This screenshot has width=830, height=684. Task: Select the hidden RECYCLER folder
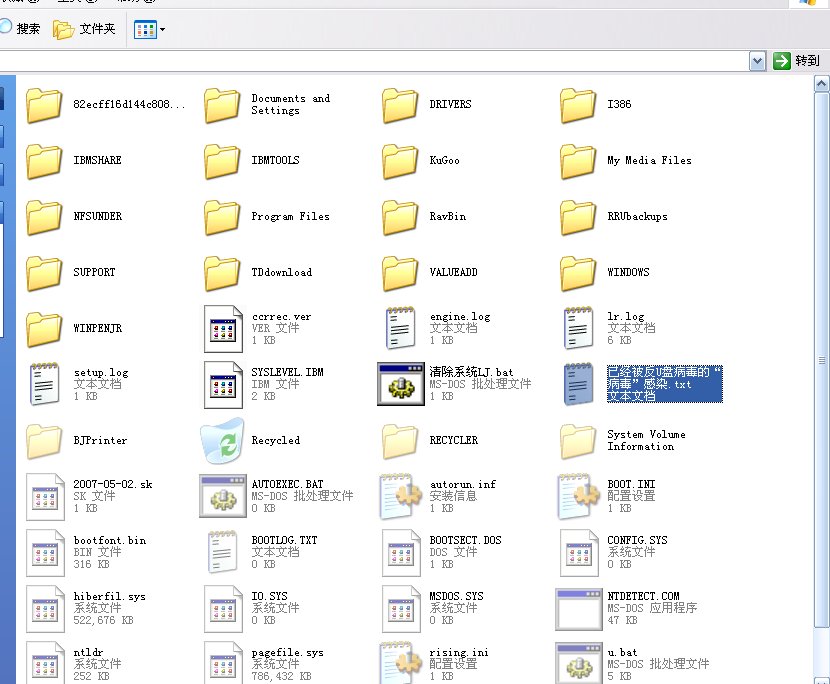coord(401,441)
